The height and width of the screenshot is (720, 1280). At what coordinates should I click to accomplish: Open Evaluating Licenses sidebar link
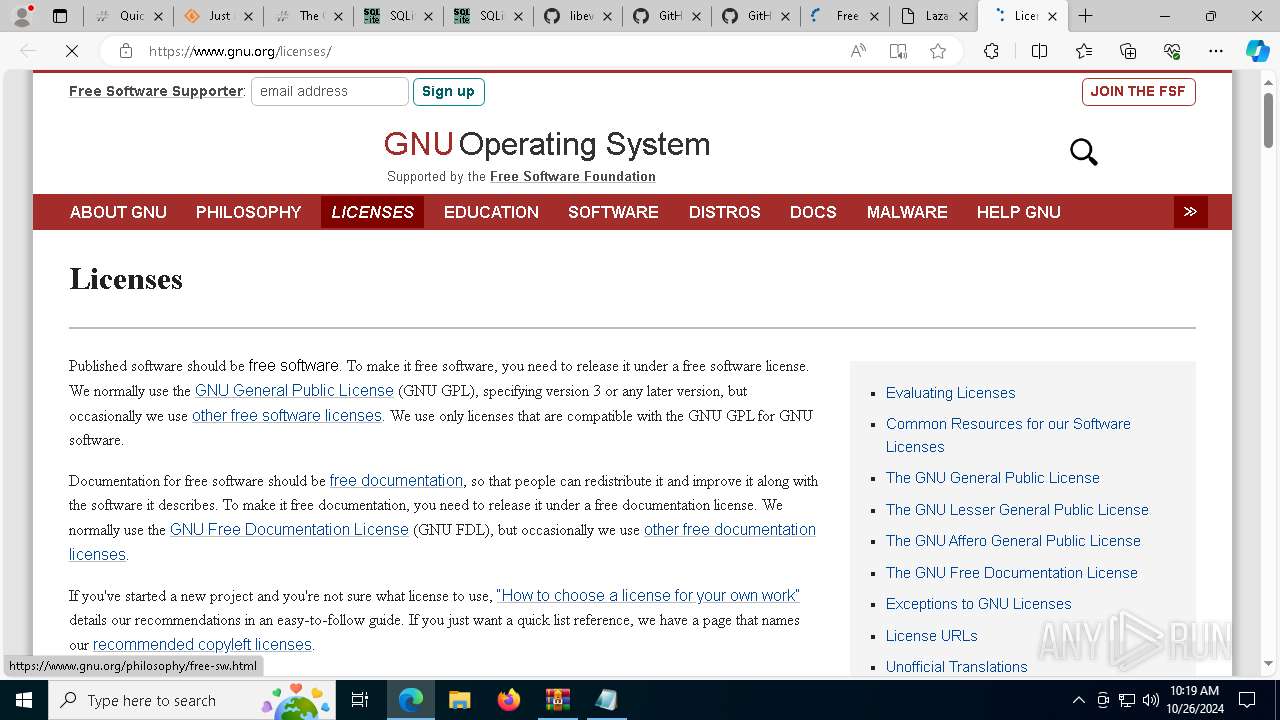point(950,393)
